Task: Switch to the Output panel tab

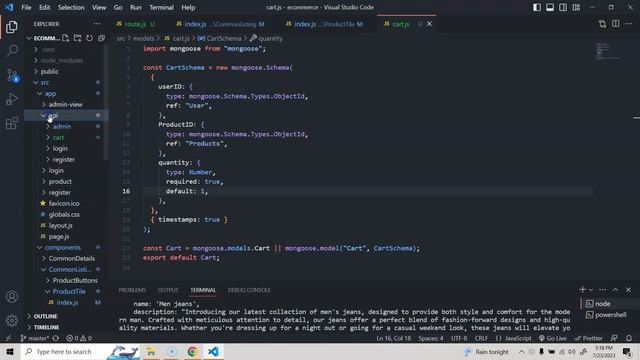Action: coord(168,290)
